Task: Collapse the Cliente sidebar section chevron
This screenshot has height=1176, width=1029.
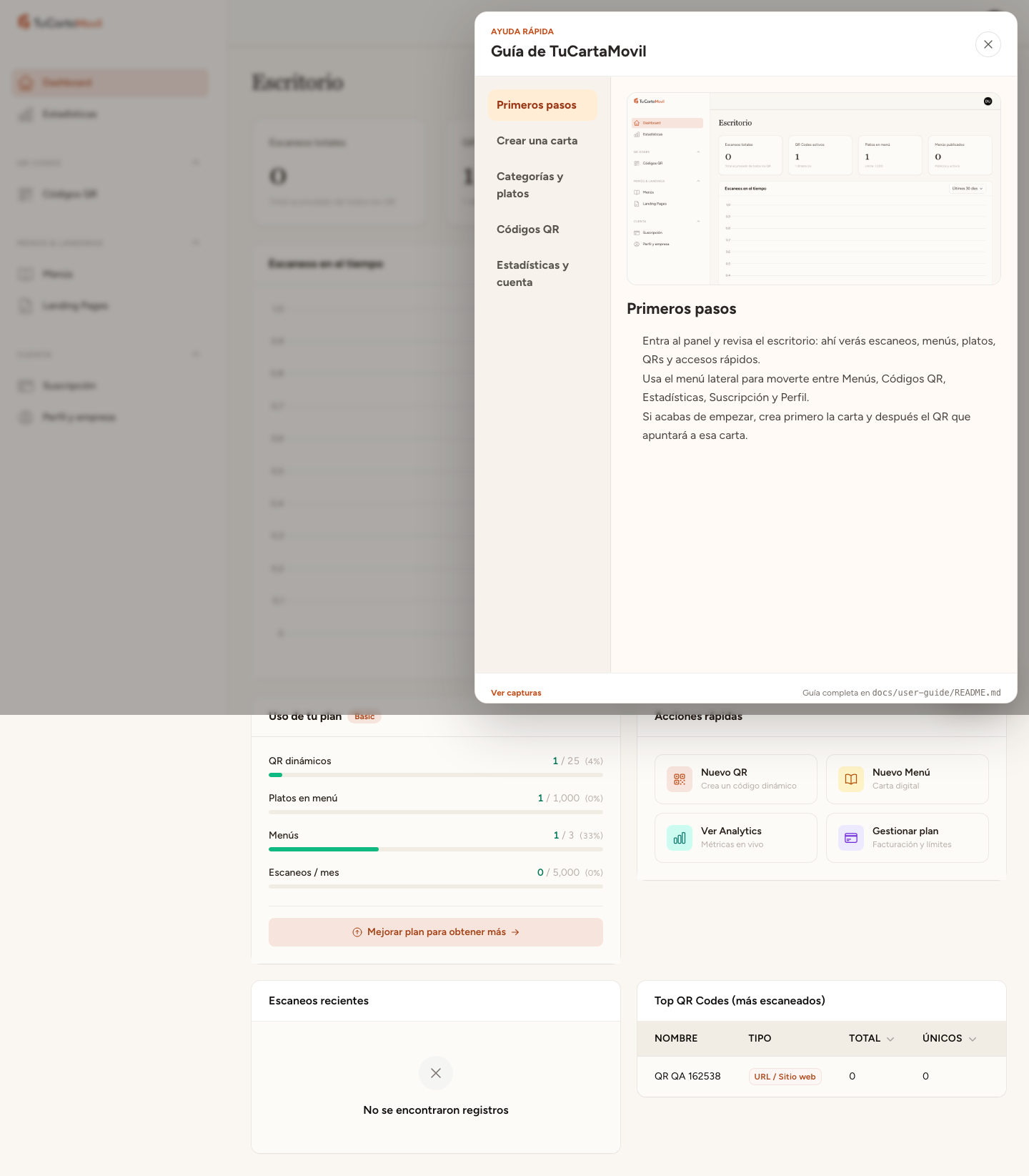Action: [196, 355]
